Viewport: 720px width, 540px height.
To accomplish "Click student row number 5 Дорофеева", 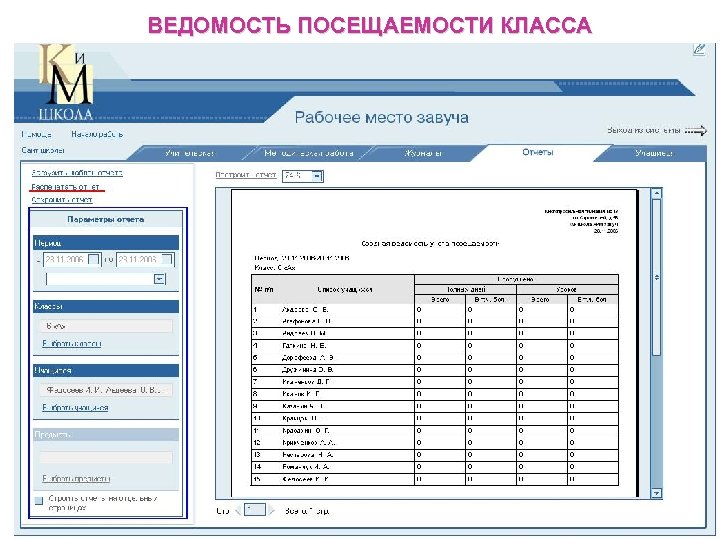I will (435, 358).
